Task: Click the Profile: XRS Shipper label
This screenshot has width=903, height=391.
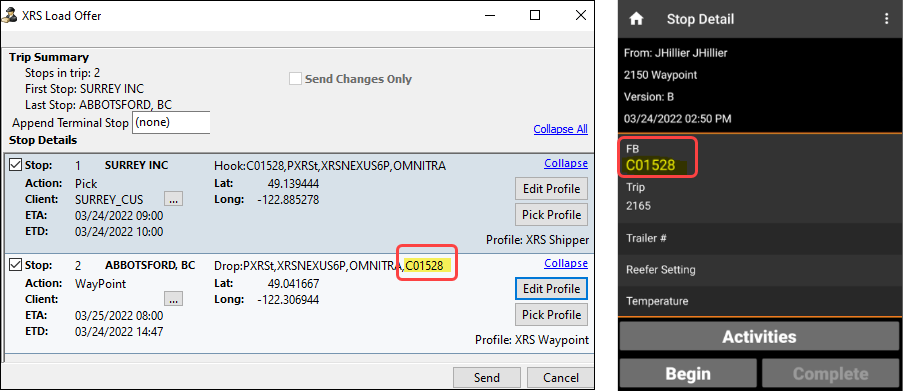Action: click(x=537, y=240)
